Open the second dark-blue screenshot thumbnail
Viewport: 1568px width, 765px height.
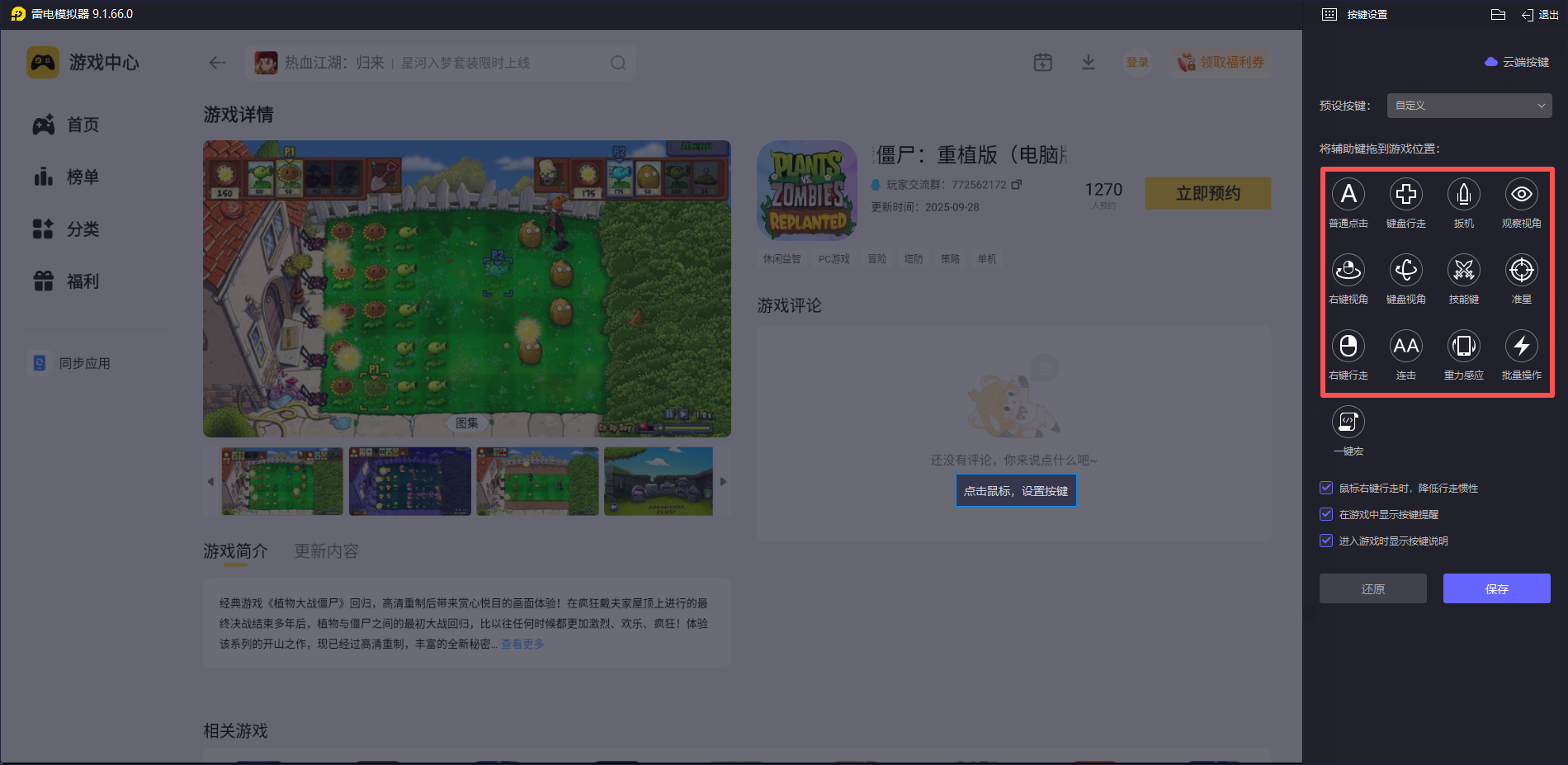point(410,481)
